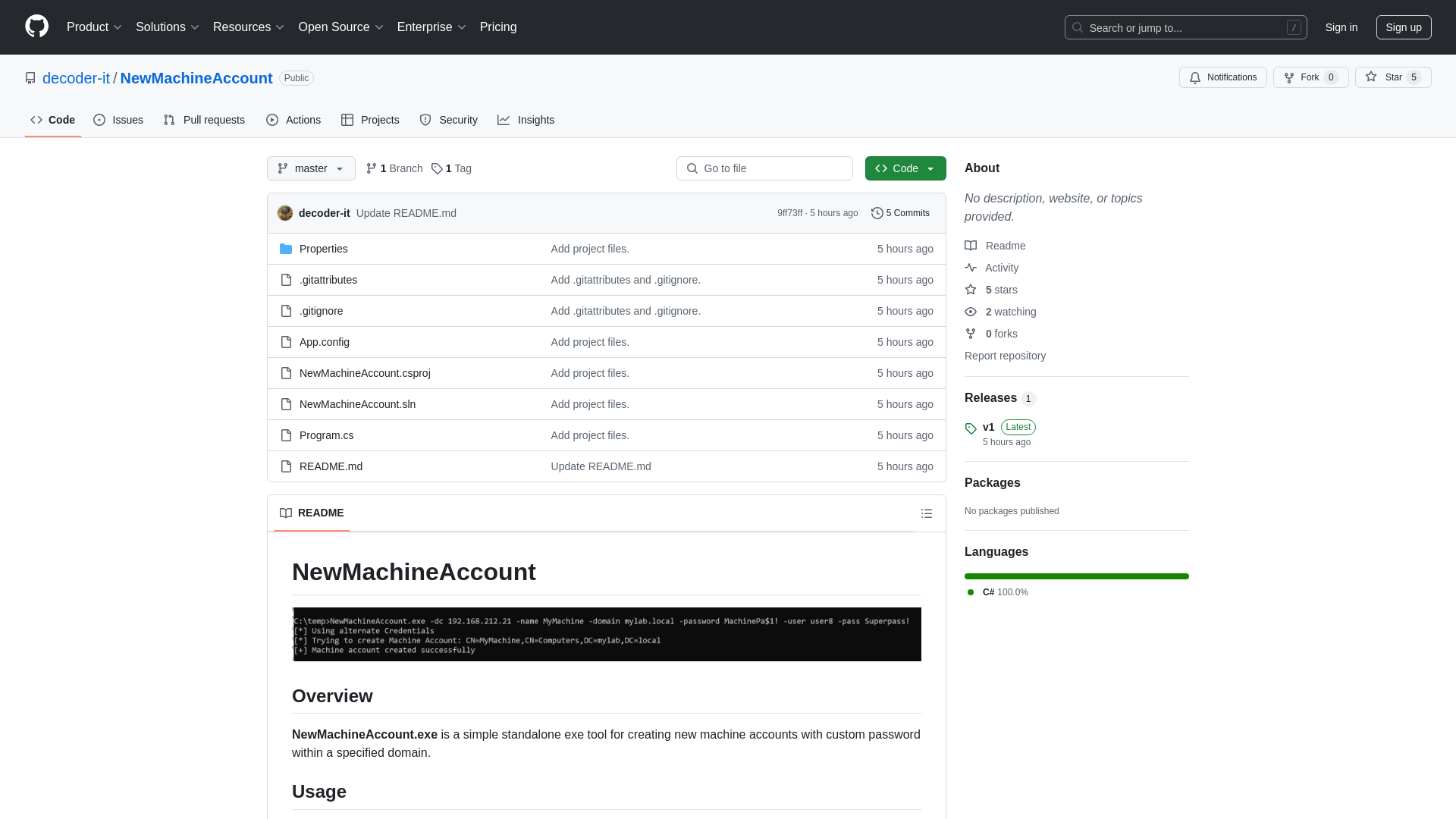Open the NewMachineAccount.csproj file

click(365, 373)
